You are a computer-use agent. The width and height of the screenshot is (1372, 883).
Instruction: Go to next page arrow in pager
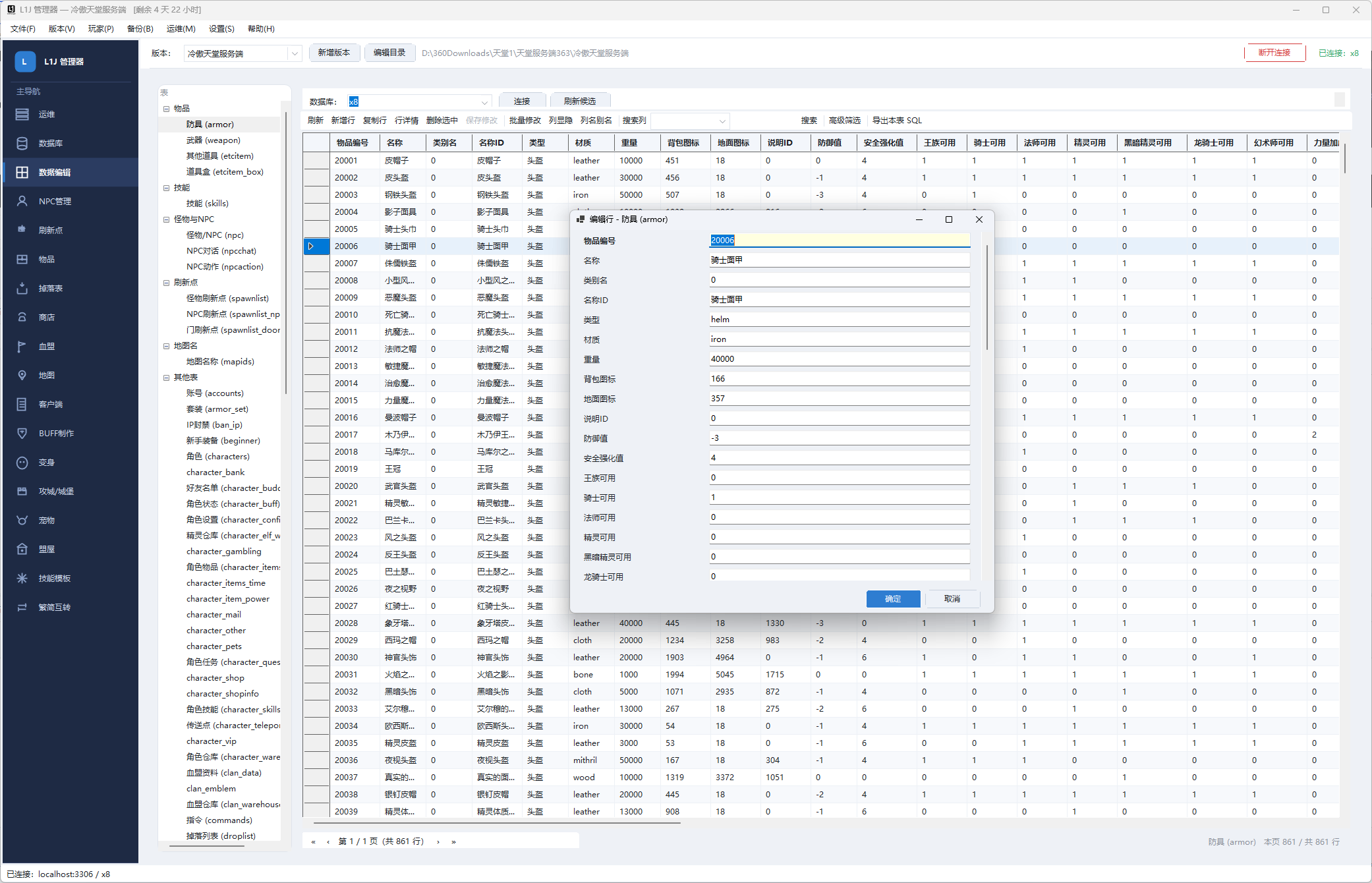438,841
